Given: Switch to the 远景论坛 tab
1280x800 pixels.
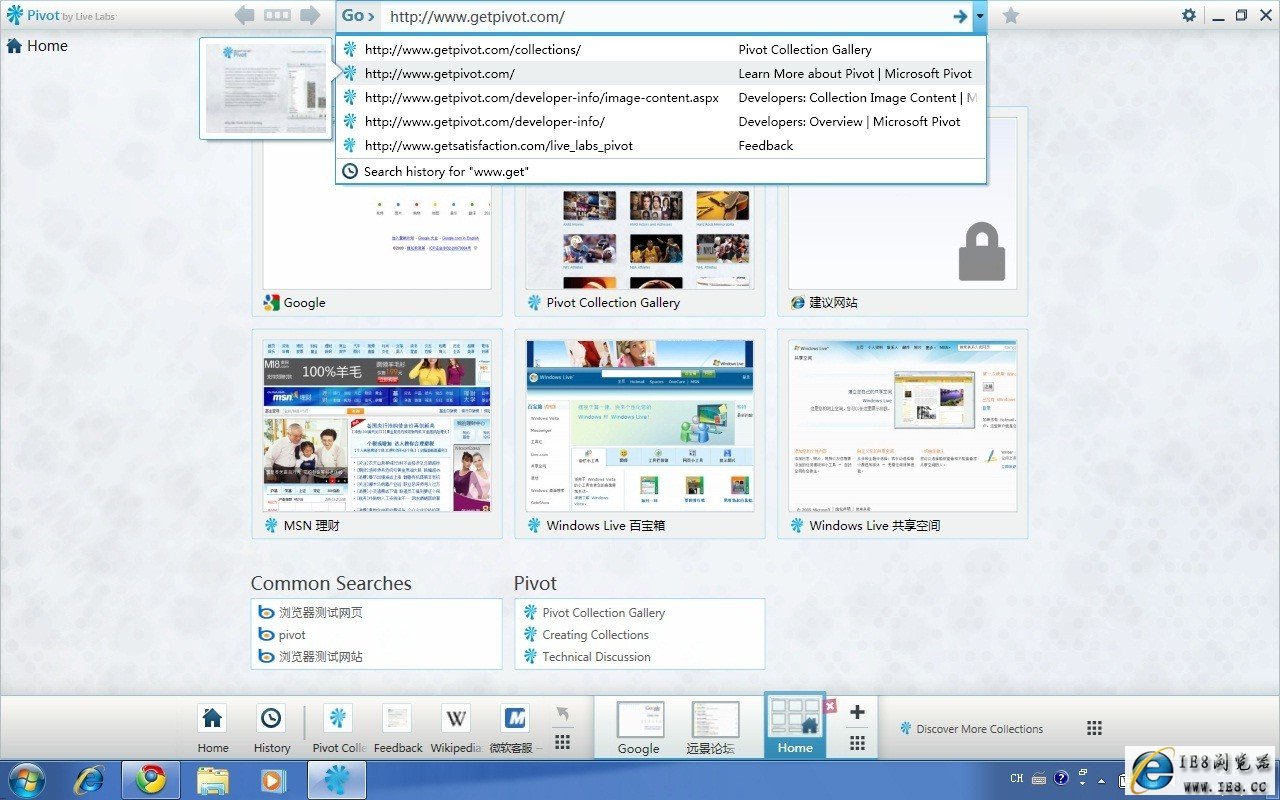Looking at the screenshot, I should click(x=715, y=728).
